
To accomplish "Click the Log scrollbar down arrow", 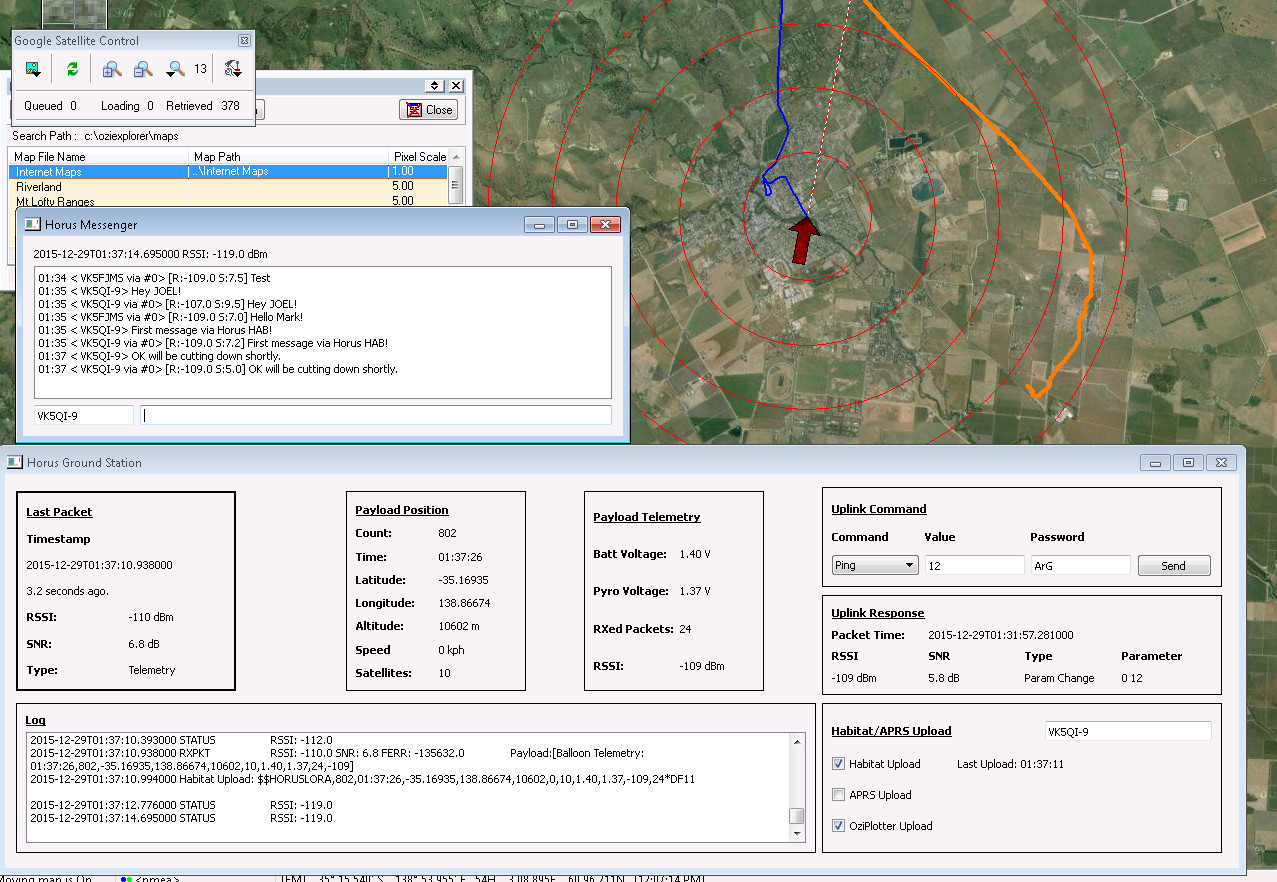I will point(796,833).
